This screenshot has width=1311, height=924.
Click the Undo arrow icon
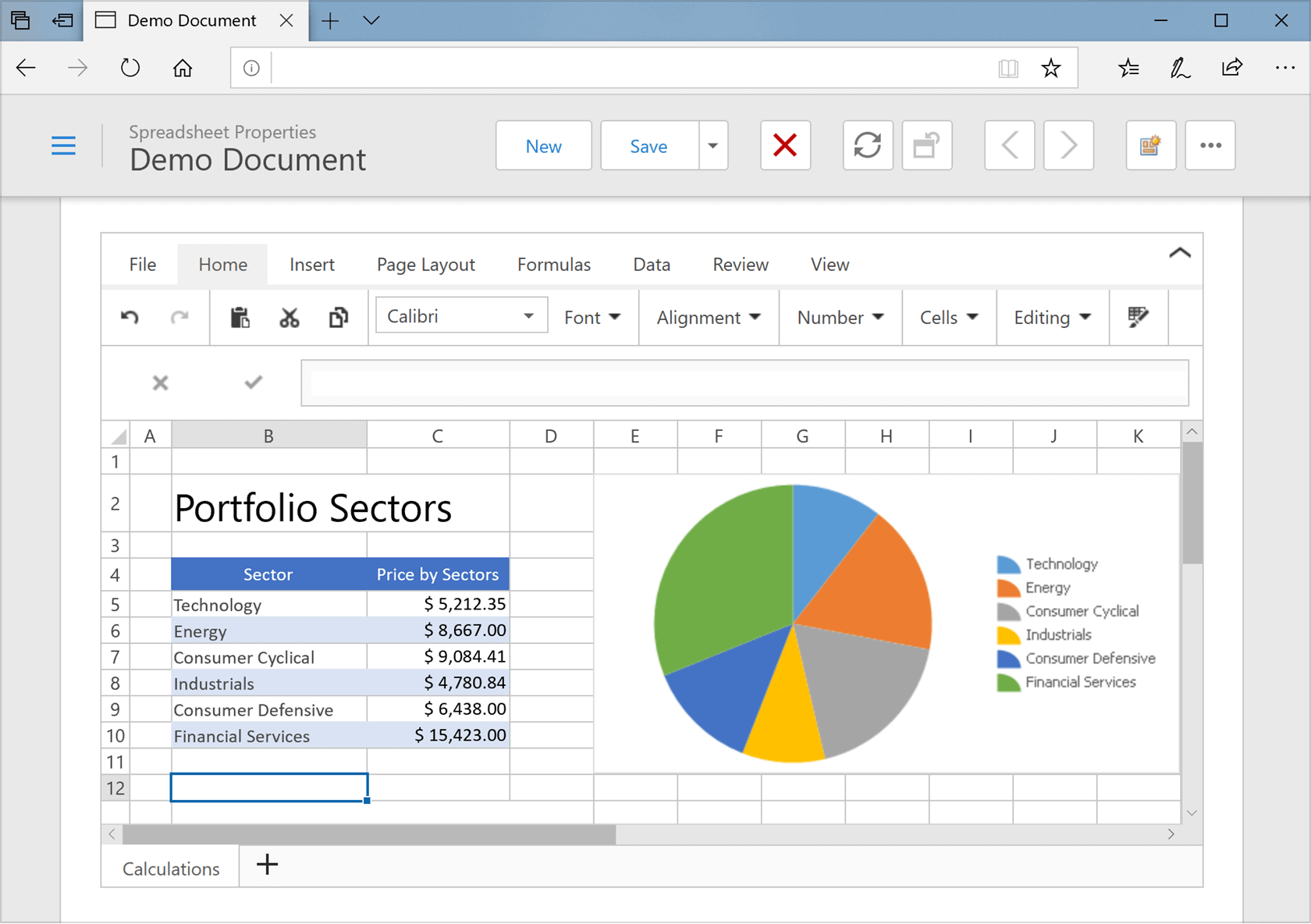(x=130, y=317)
